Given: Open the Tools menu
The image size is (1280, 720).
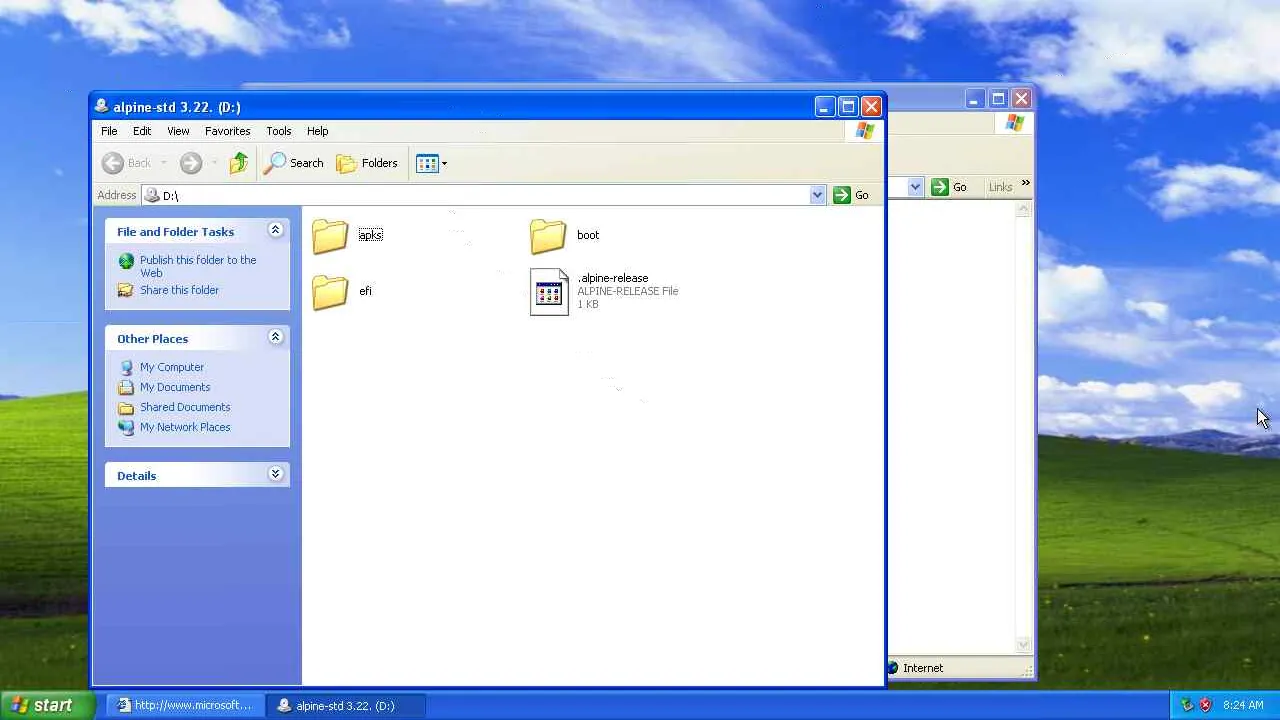Looking at the screenshot, I should click(279, 131).
